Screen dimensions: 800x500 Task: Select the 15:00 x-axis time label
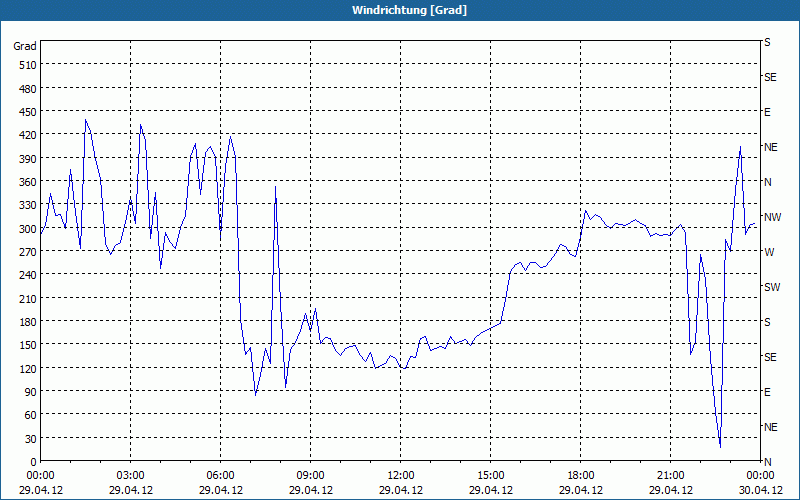490,476
